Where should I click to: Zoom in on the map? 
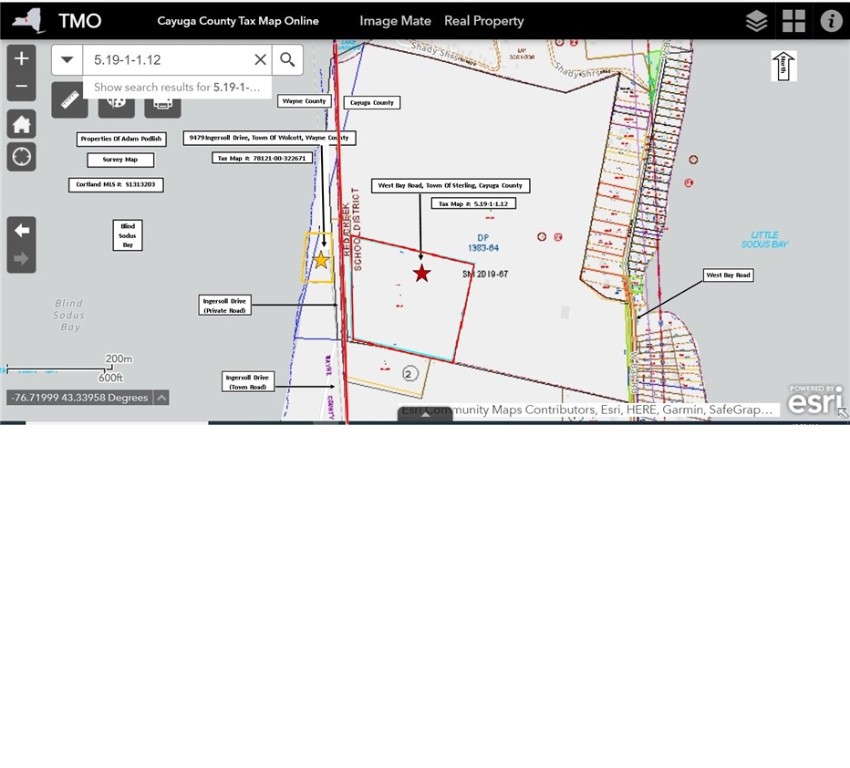pos(22,58)
